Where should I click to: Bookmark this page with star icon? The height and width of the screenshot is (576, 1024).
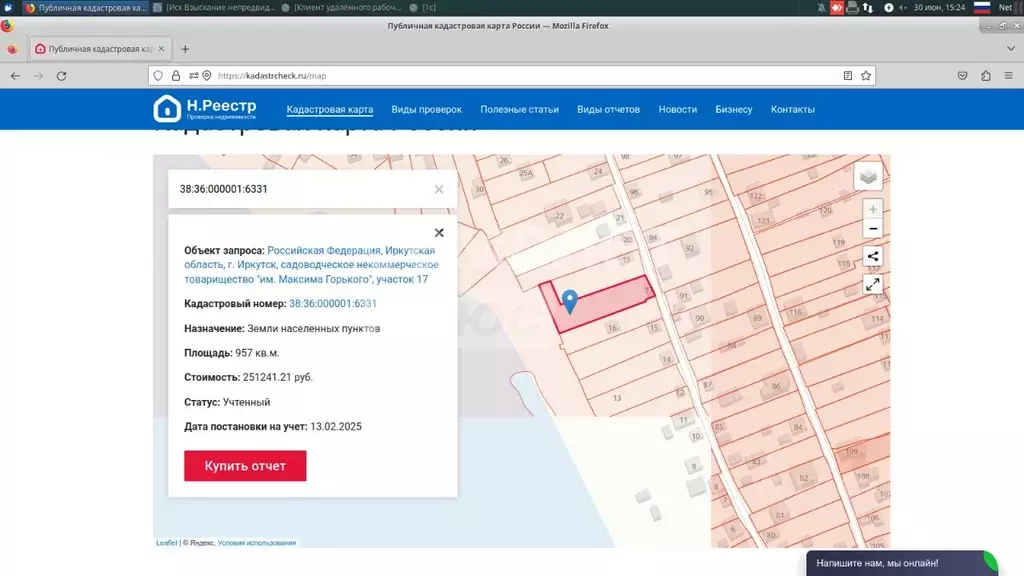click(866, 75)
